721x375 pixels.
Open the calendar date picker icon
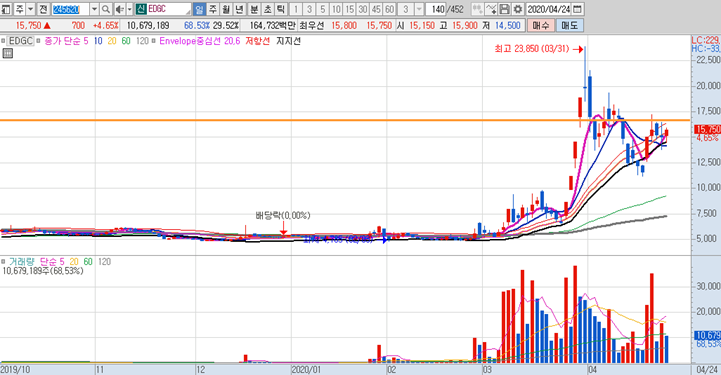578,9
